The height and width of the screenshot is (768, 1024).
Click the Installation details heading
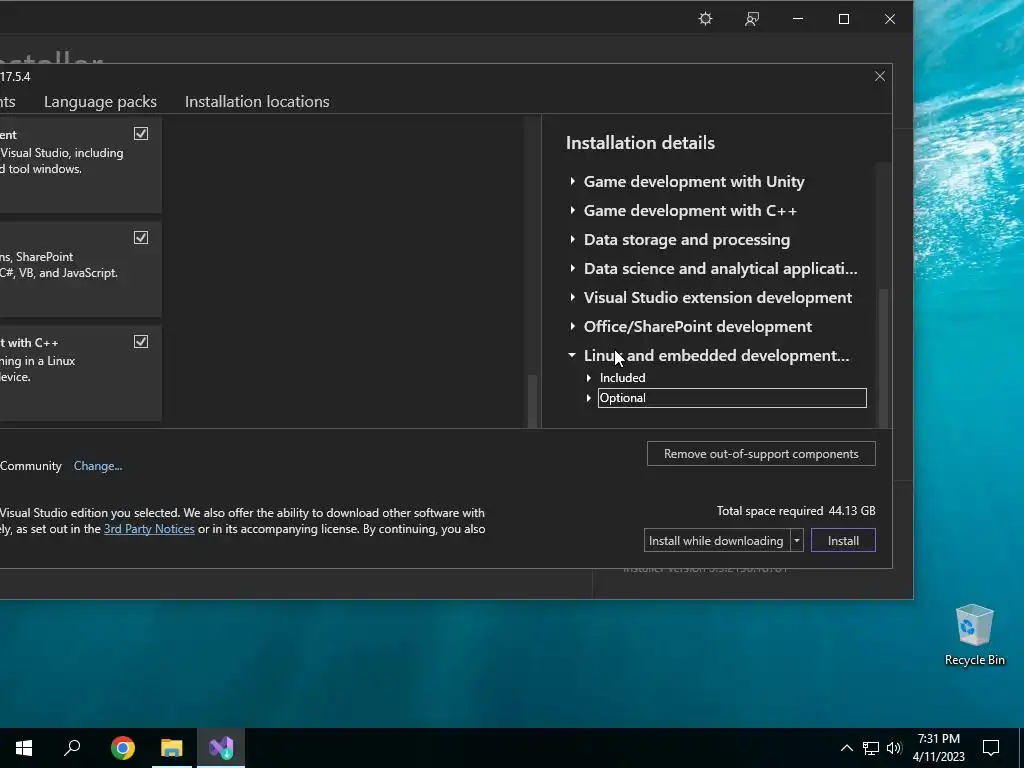pyautogui.click(x=640, y=142)
